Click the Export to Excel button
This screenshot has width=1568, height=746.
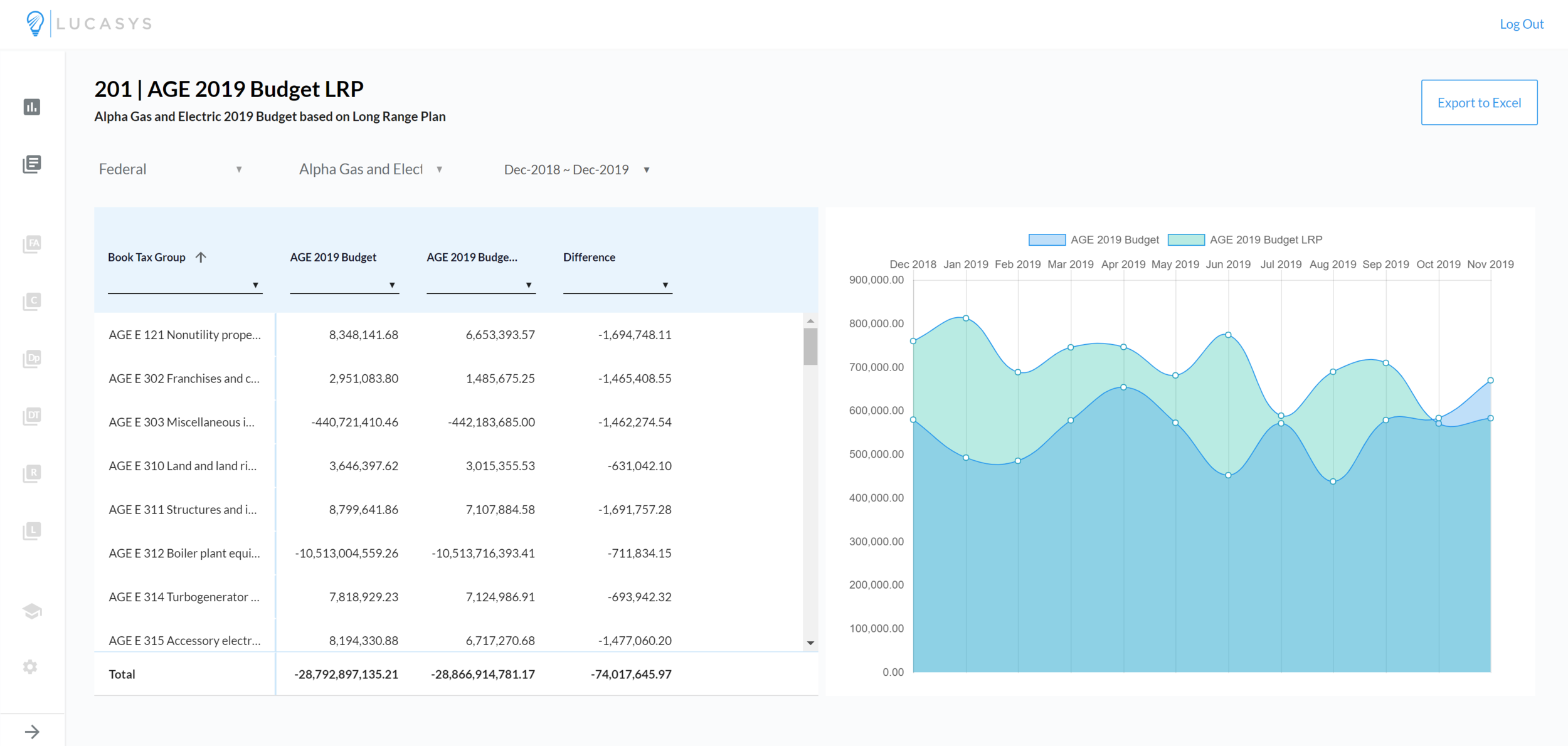[1478, 102]
